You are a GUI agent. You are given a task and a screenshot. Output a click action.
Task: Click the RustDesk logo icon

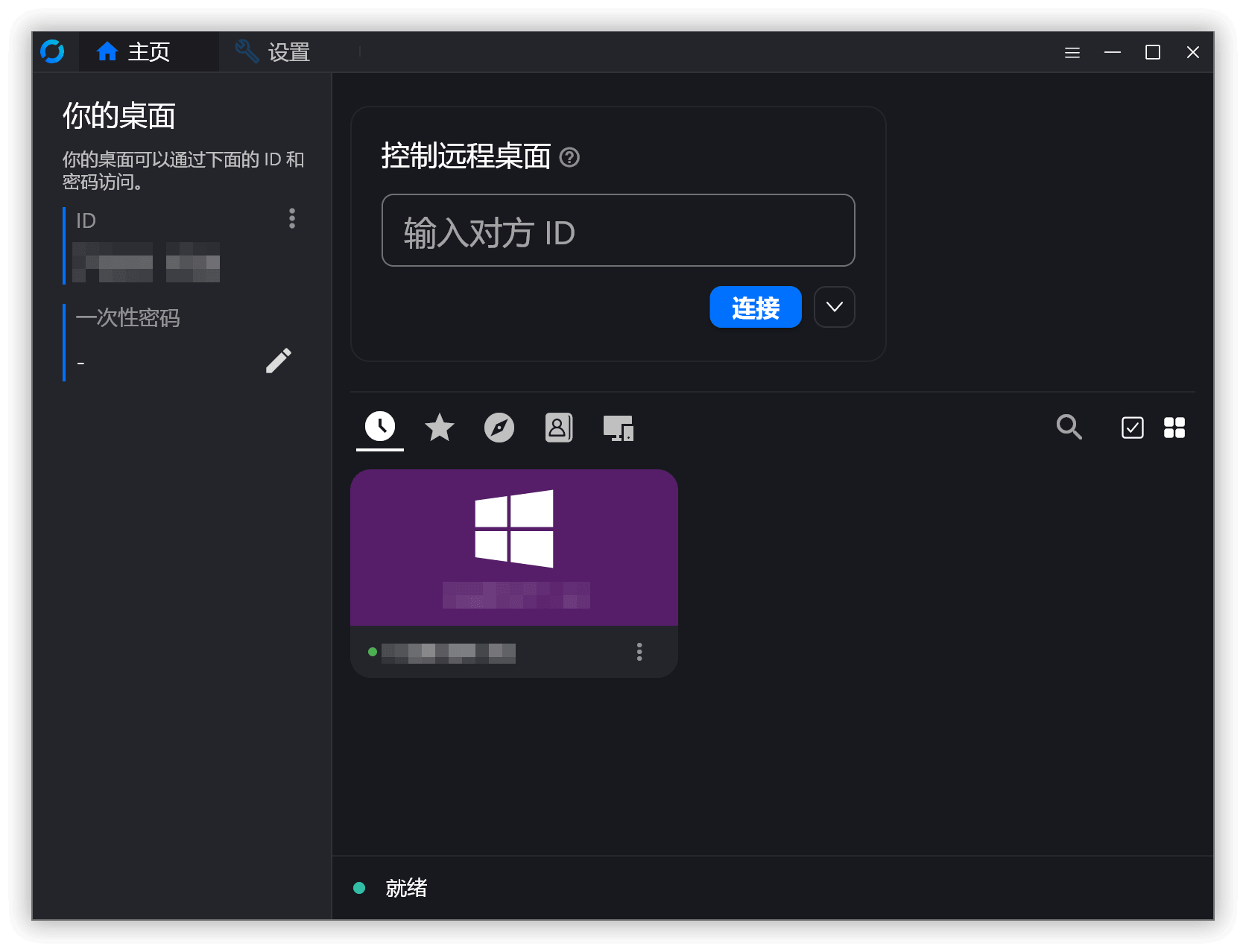pos(52,51)
